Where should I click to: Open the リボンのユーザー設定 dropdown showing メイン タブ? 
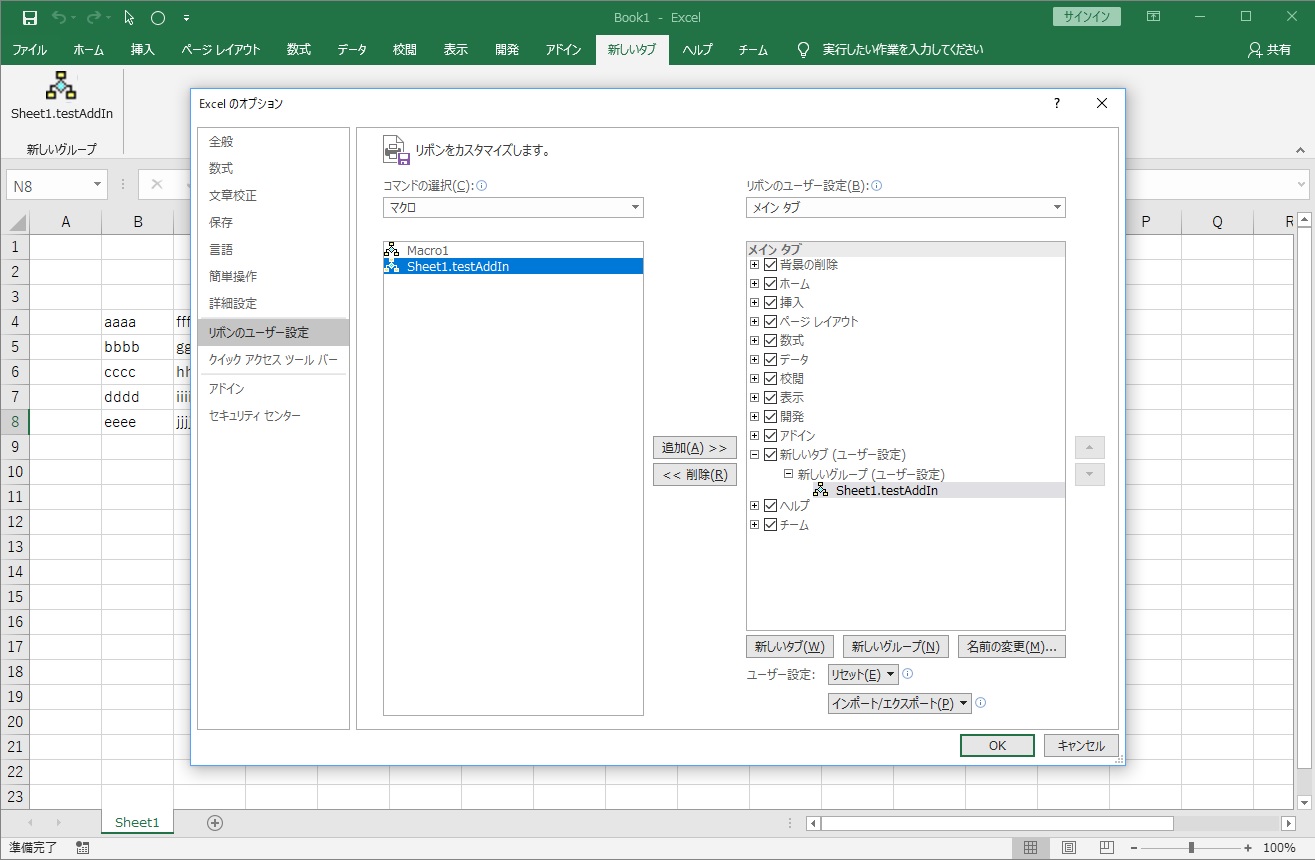click(906, 207)
